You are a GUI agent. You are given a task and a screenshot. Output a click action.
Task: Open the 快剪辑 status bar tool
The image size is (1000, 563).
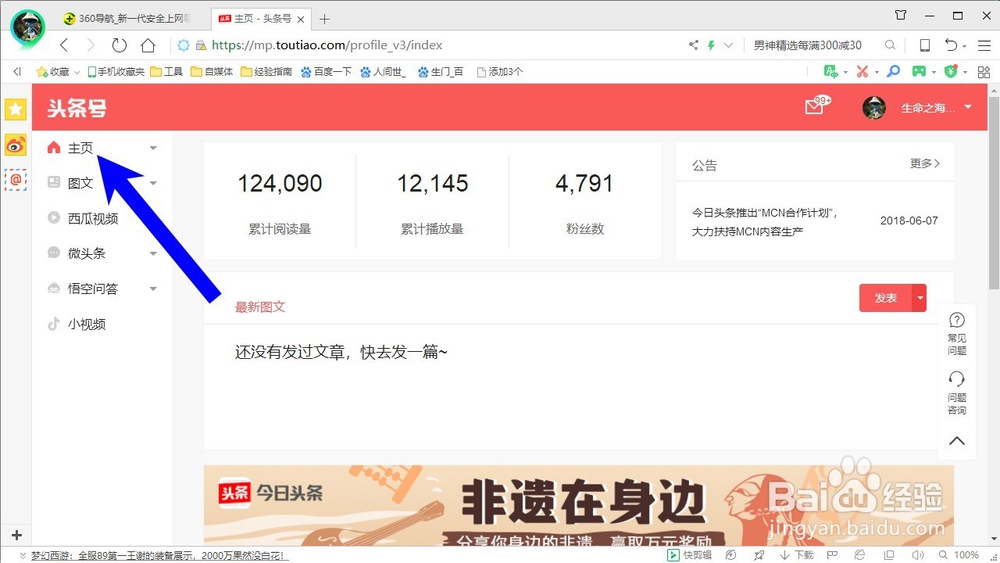689,555
